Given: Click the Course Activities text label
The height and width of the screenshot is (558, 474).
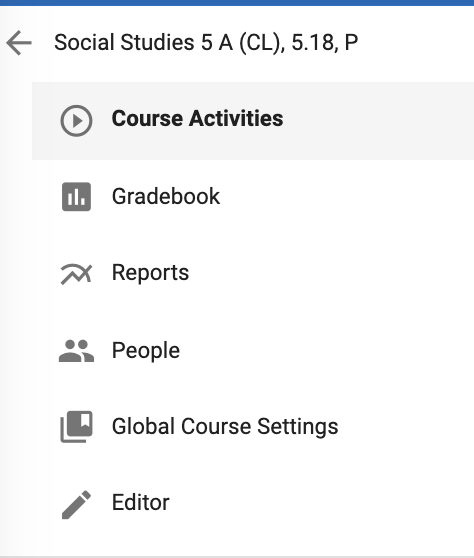Looking at the screenshot, I should [x=198, y=119].
